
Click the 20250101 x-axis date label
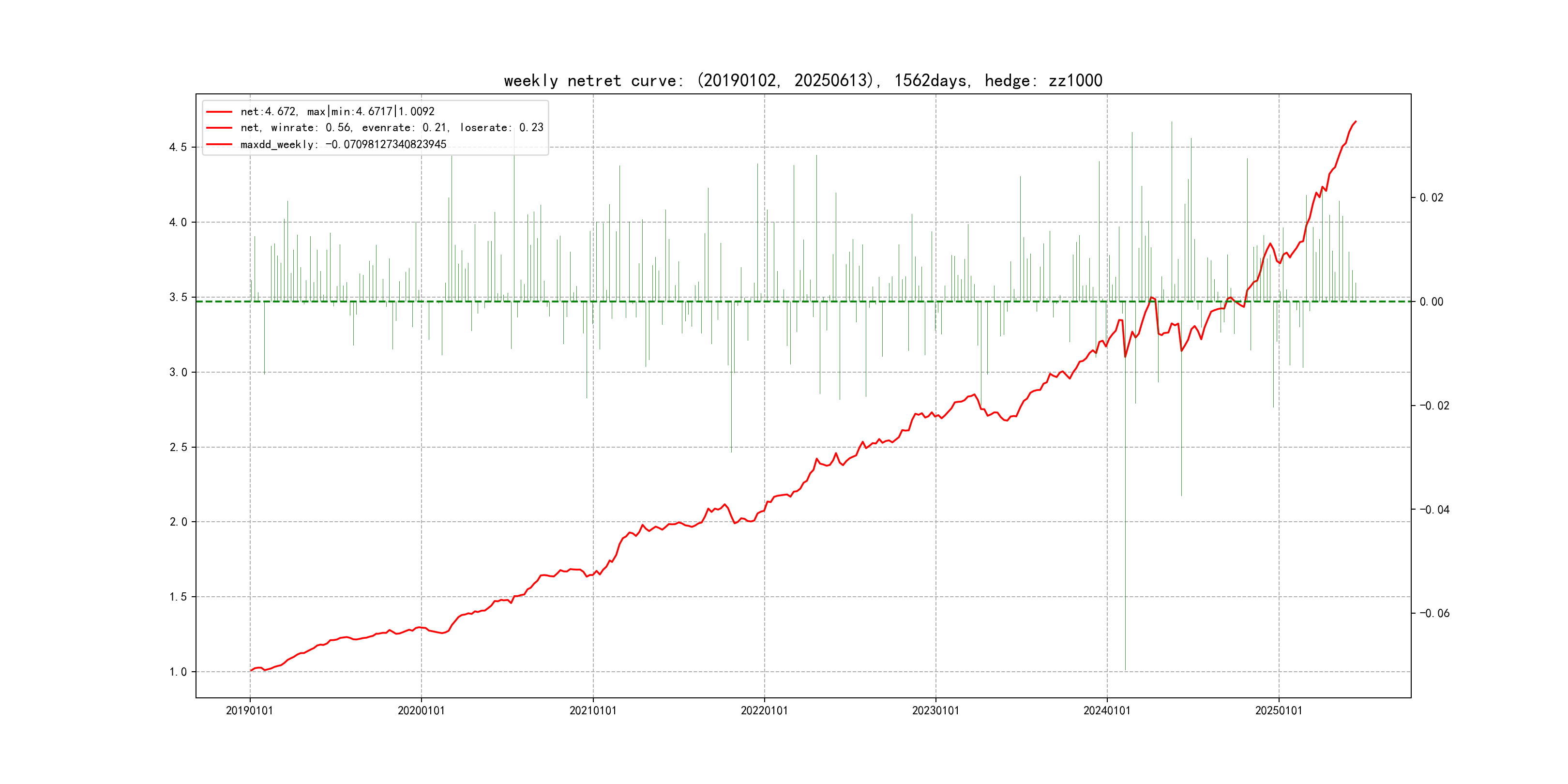point(1278,710)
